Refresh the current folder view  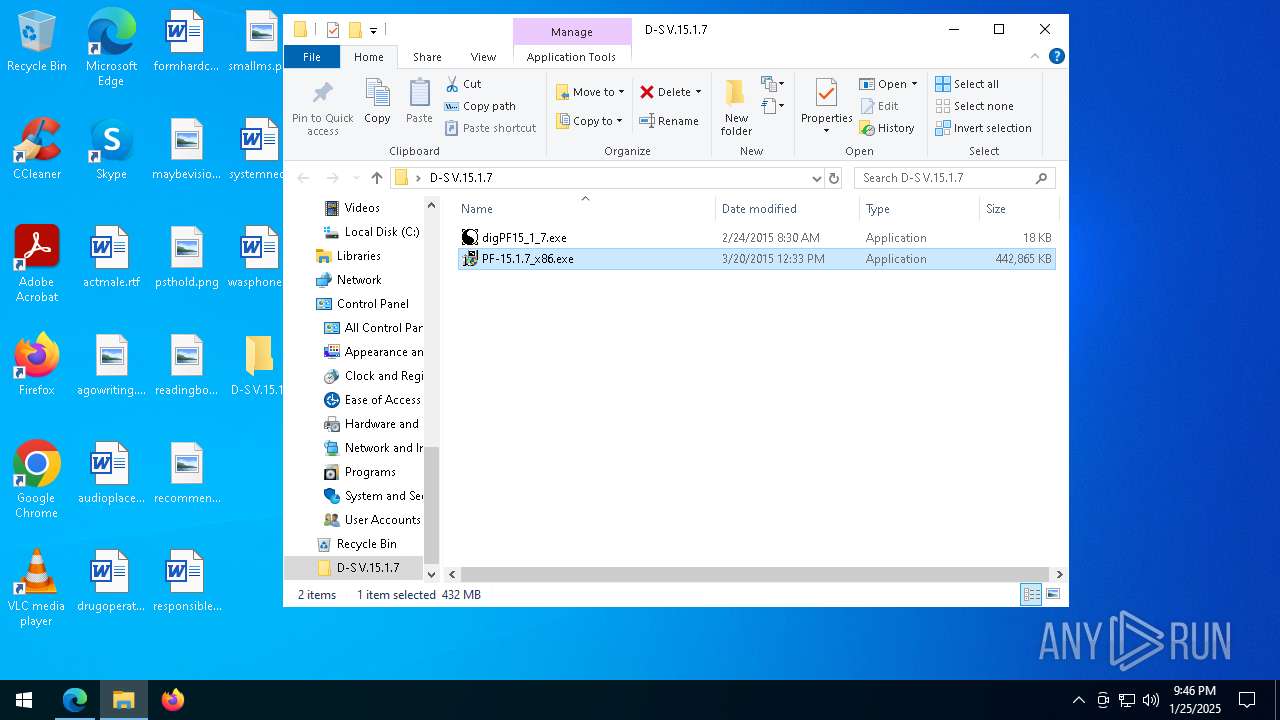coord(834,178)
